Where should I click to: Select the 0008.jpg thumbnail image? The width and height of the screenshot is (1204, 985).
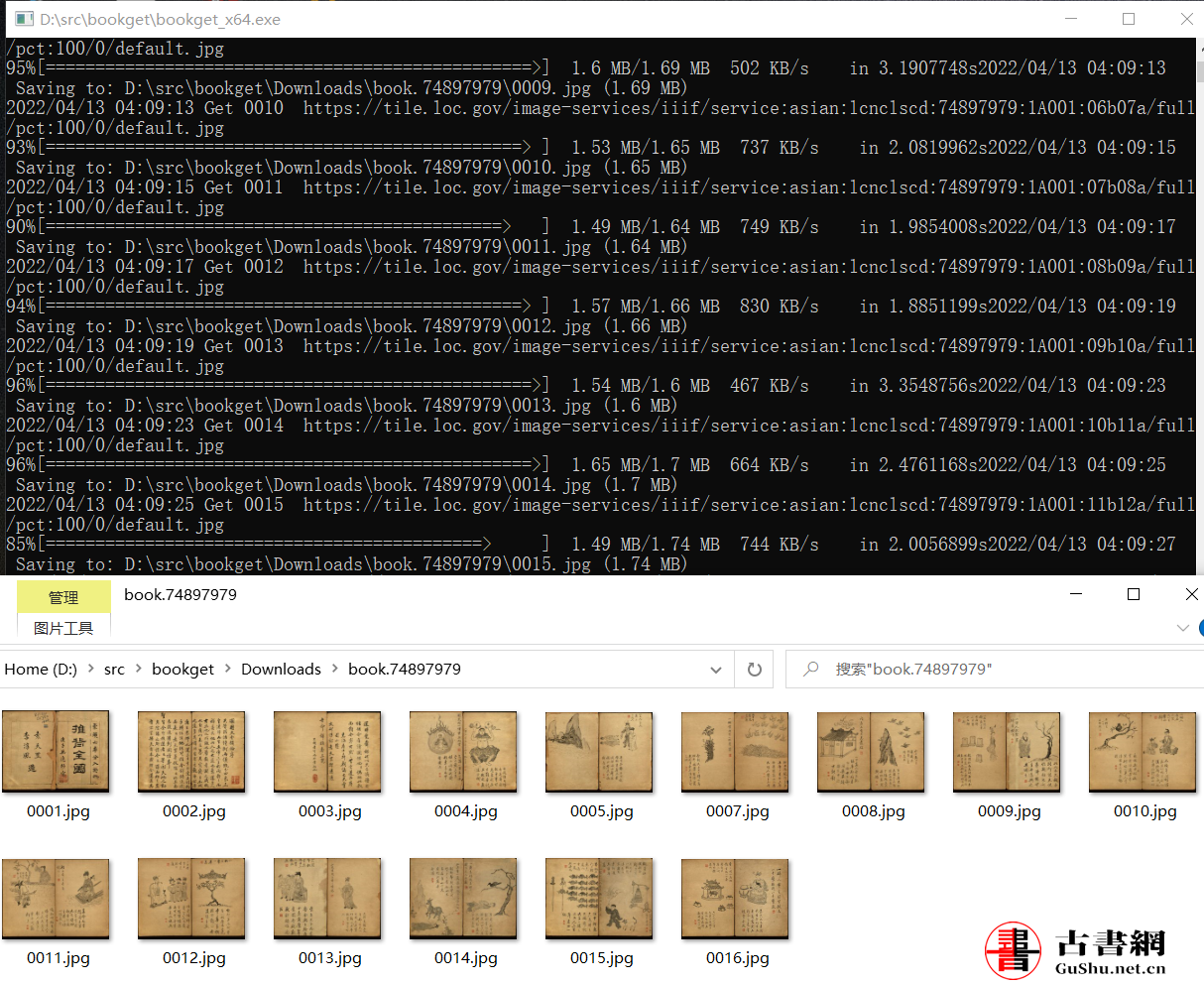tap(871, 752)
